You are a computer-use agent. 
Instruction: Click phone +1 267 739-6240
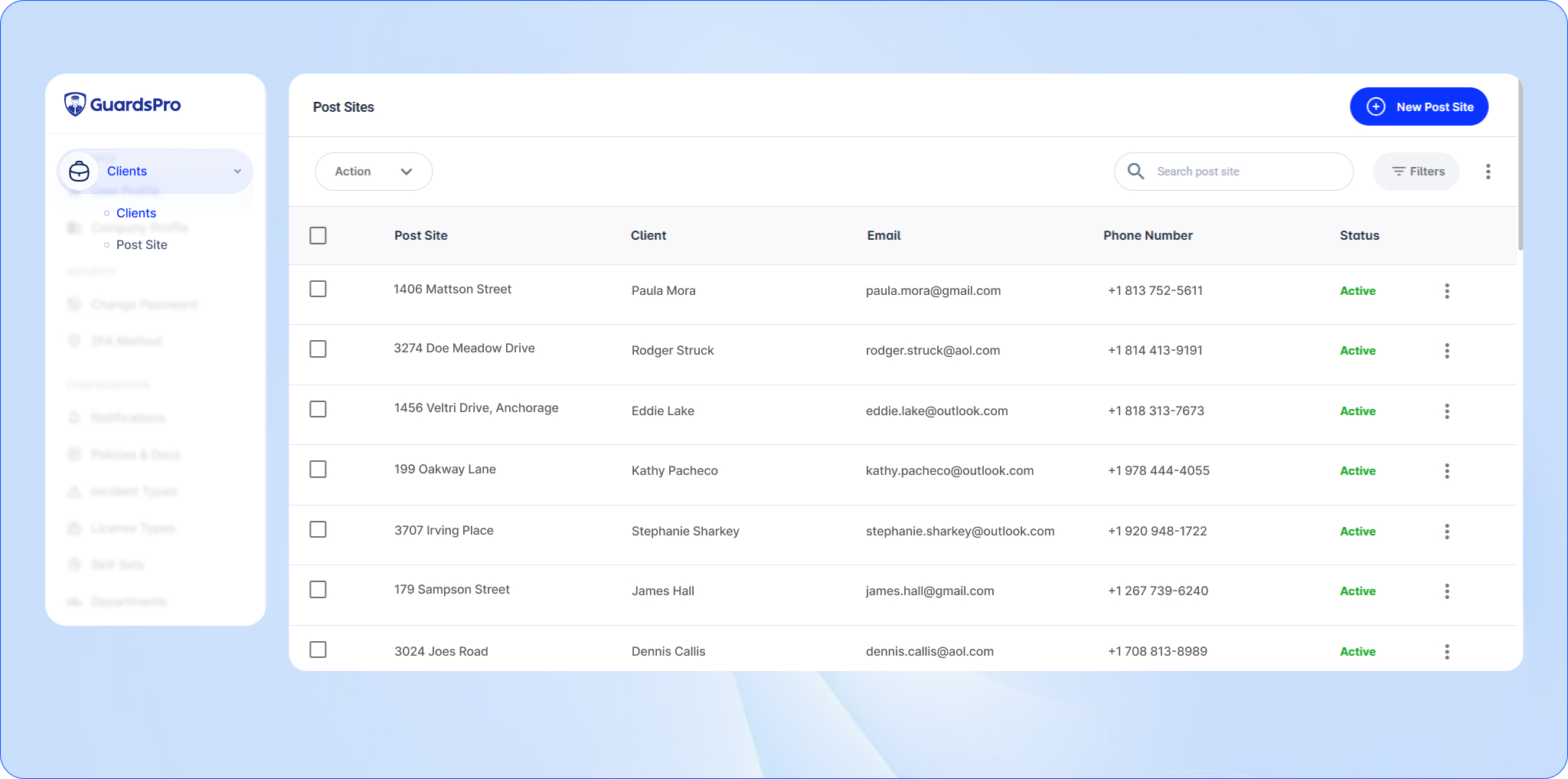coord(1158,591)
